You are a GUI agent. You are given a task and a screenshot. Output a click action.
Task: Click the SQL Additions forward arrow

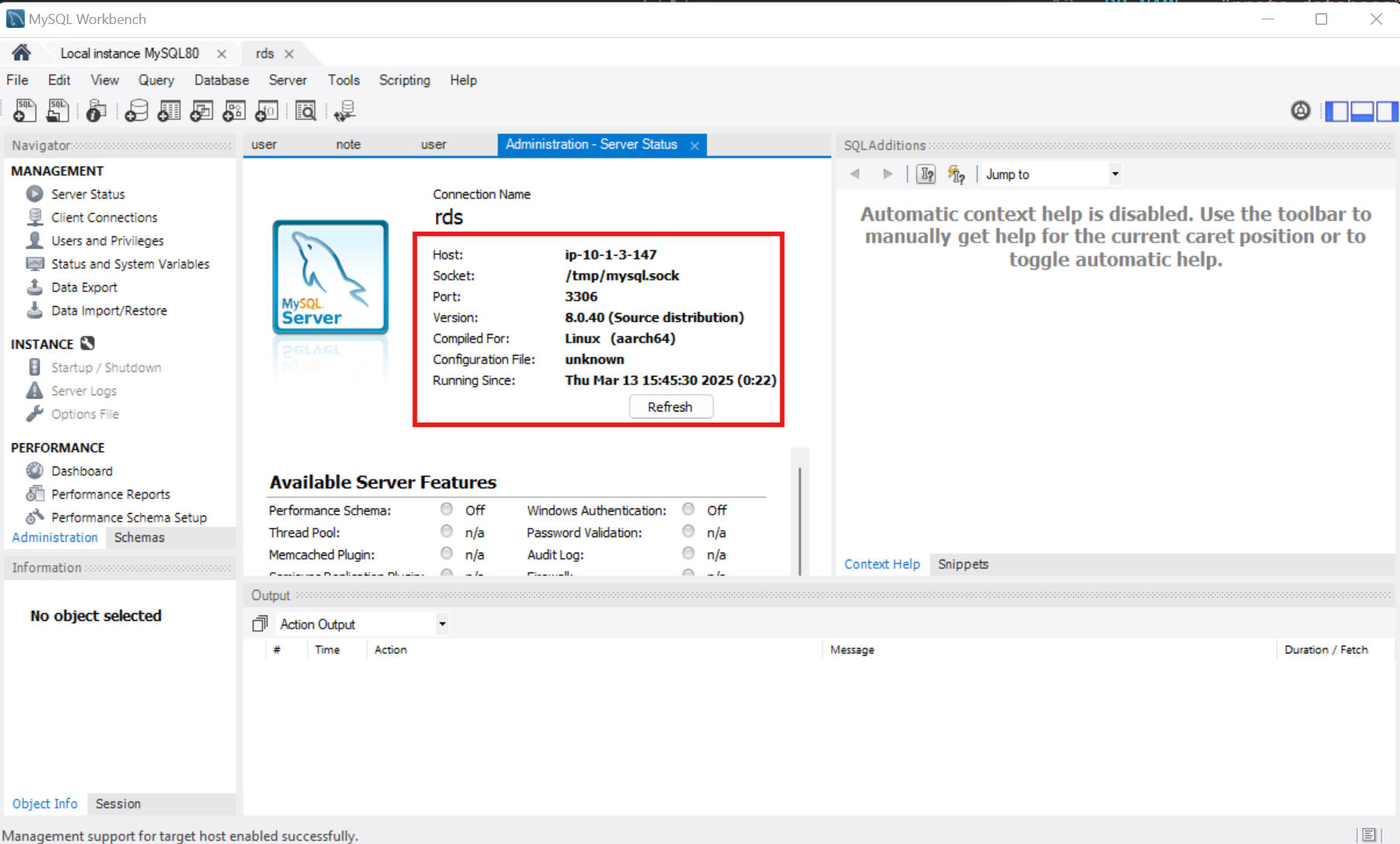888,174
